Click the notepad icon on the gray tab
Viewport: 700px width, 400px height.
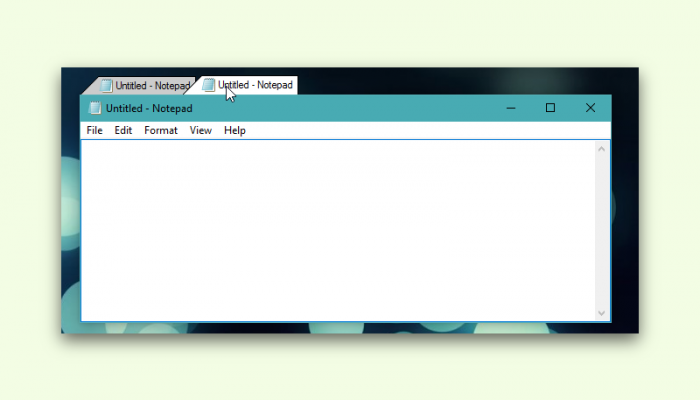pos(106,85)
